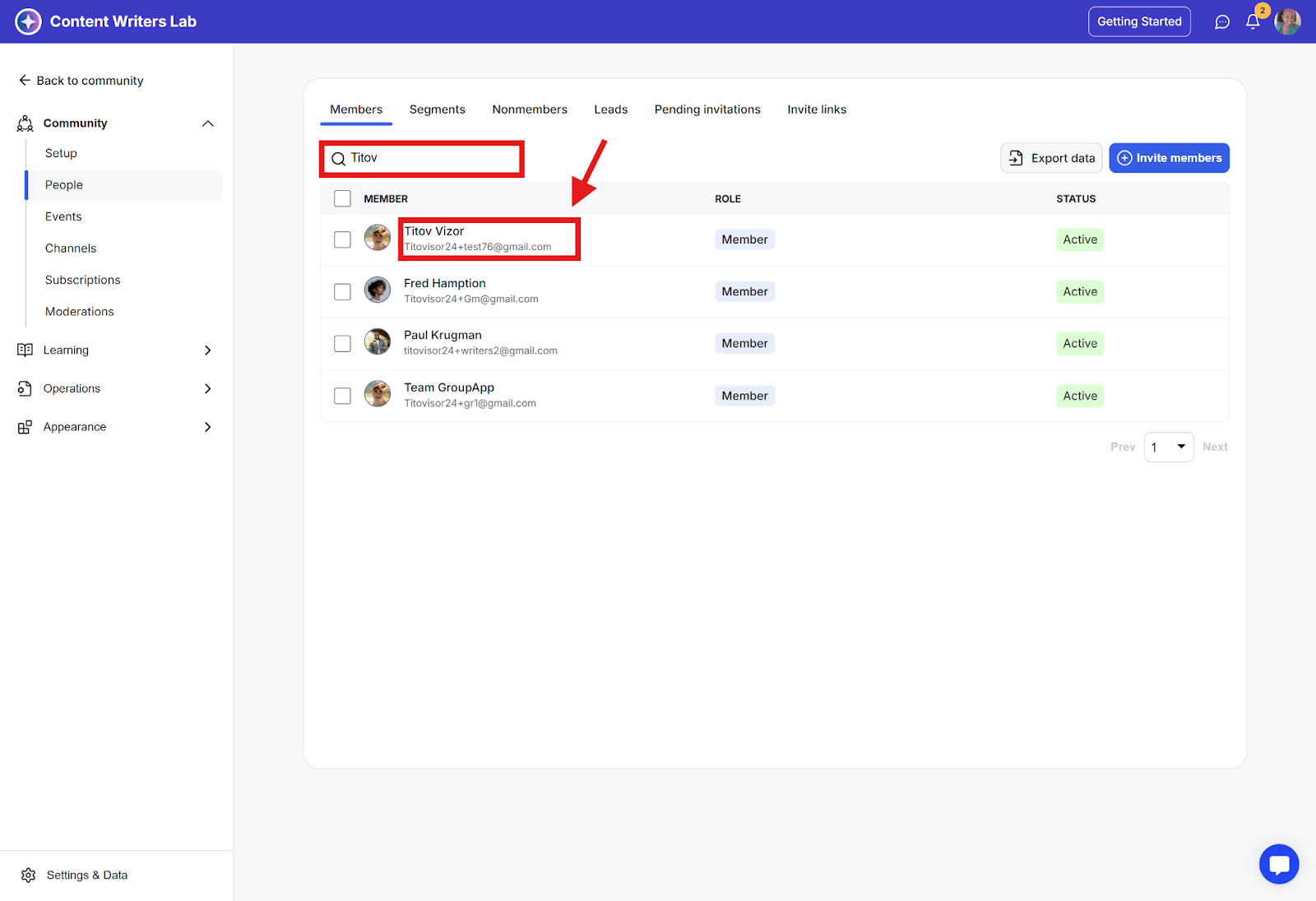Click Paul Krugman's avatar picture
The height and width of the screenshot is (901, 1316).
click(x=378, y=342)
